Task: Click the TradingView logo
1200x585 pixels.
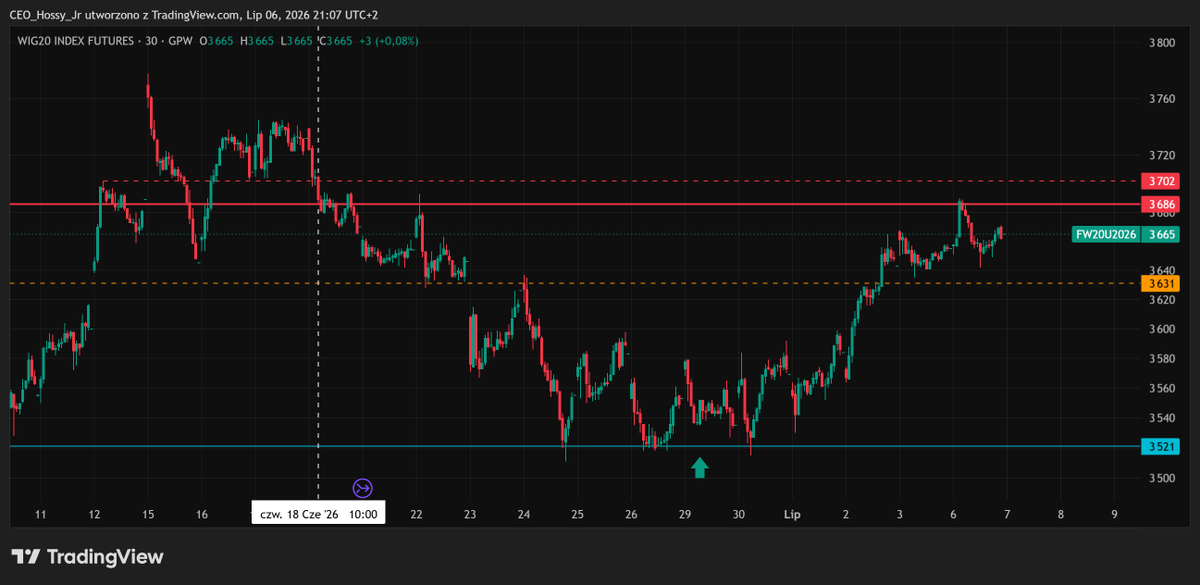Action: pos(87,557)
